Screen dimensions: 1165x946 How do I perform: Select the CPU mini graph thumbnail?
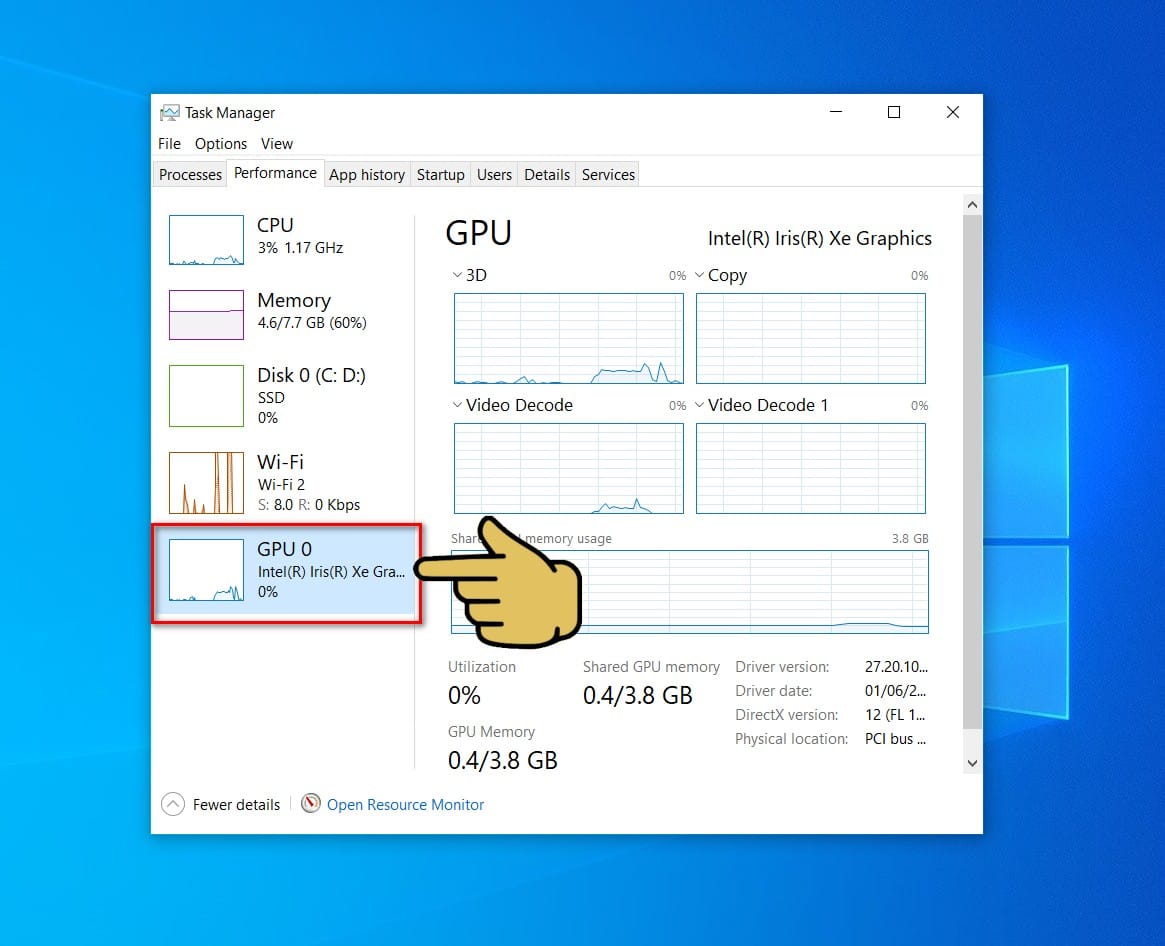pyautogui.click(x=206, y=240)
